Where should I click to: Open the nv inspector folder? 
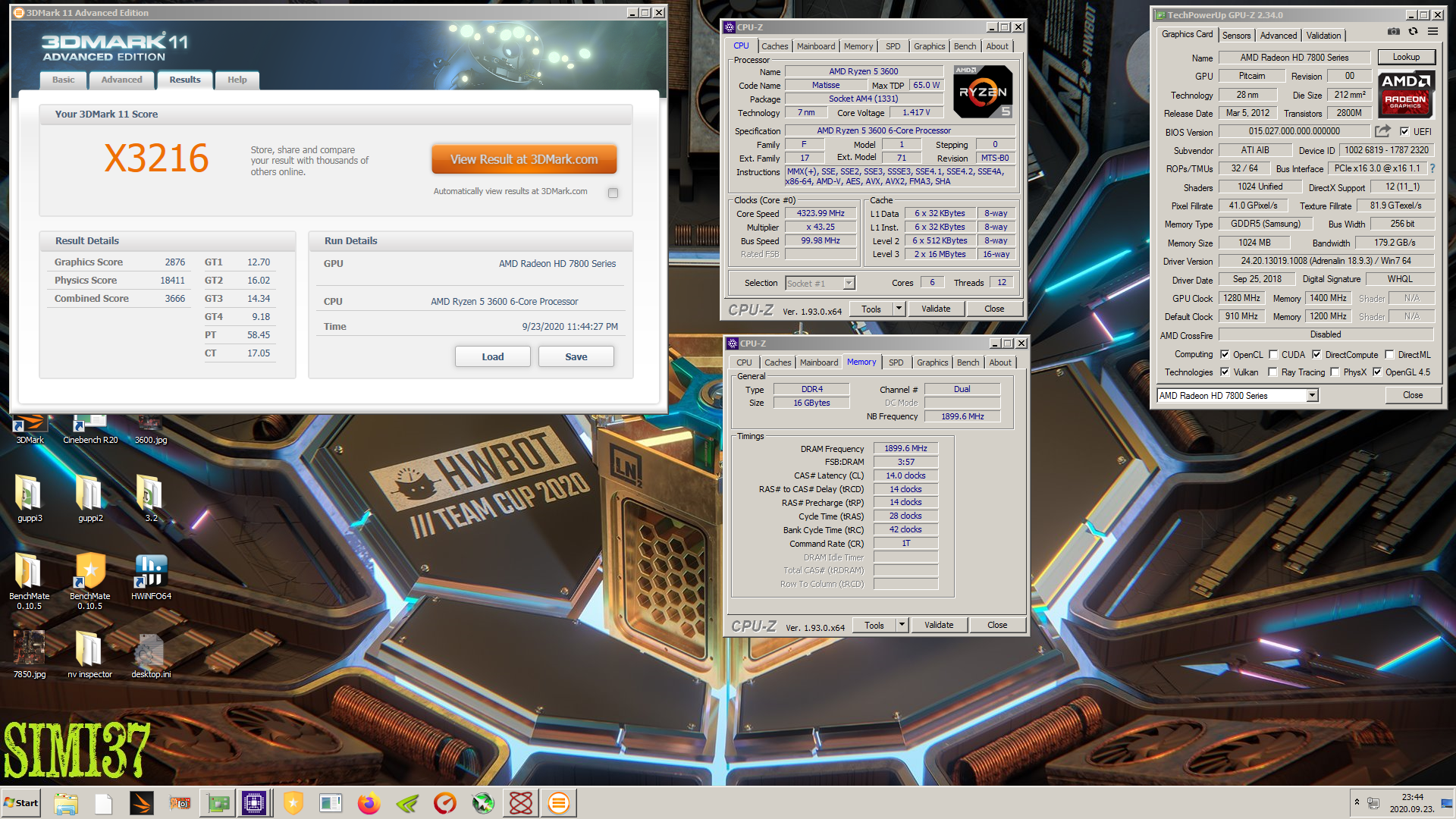[x=90, y=654]
